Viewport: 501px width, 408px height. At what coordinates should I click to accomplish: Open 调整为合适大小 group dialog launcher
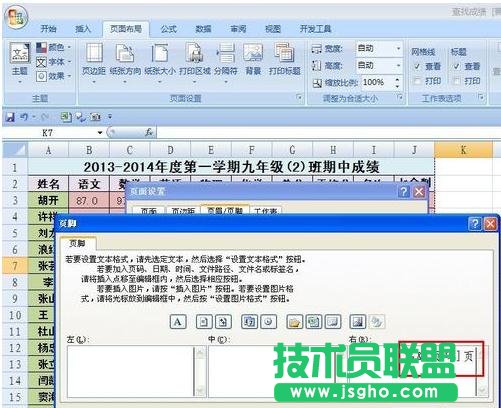coord(399,97)
